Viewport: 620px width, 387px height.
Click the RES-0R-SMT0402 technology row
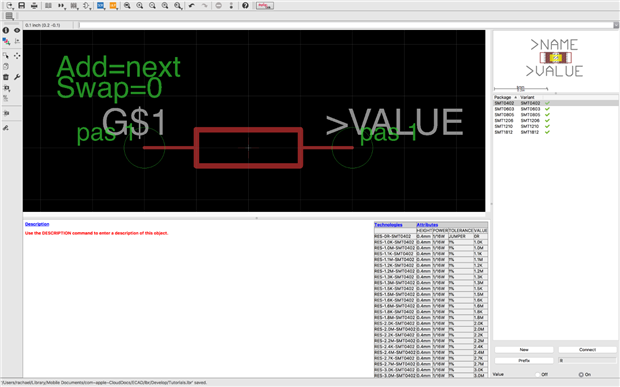click(x=431, y=236)
